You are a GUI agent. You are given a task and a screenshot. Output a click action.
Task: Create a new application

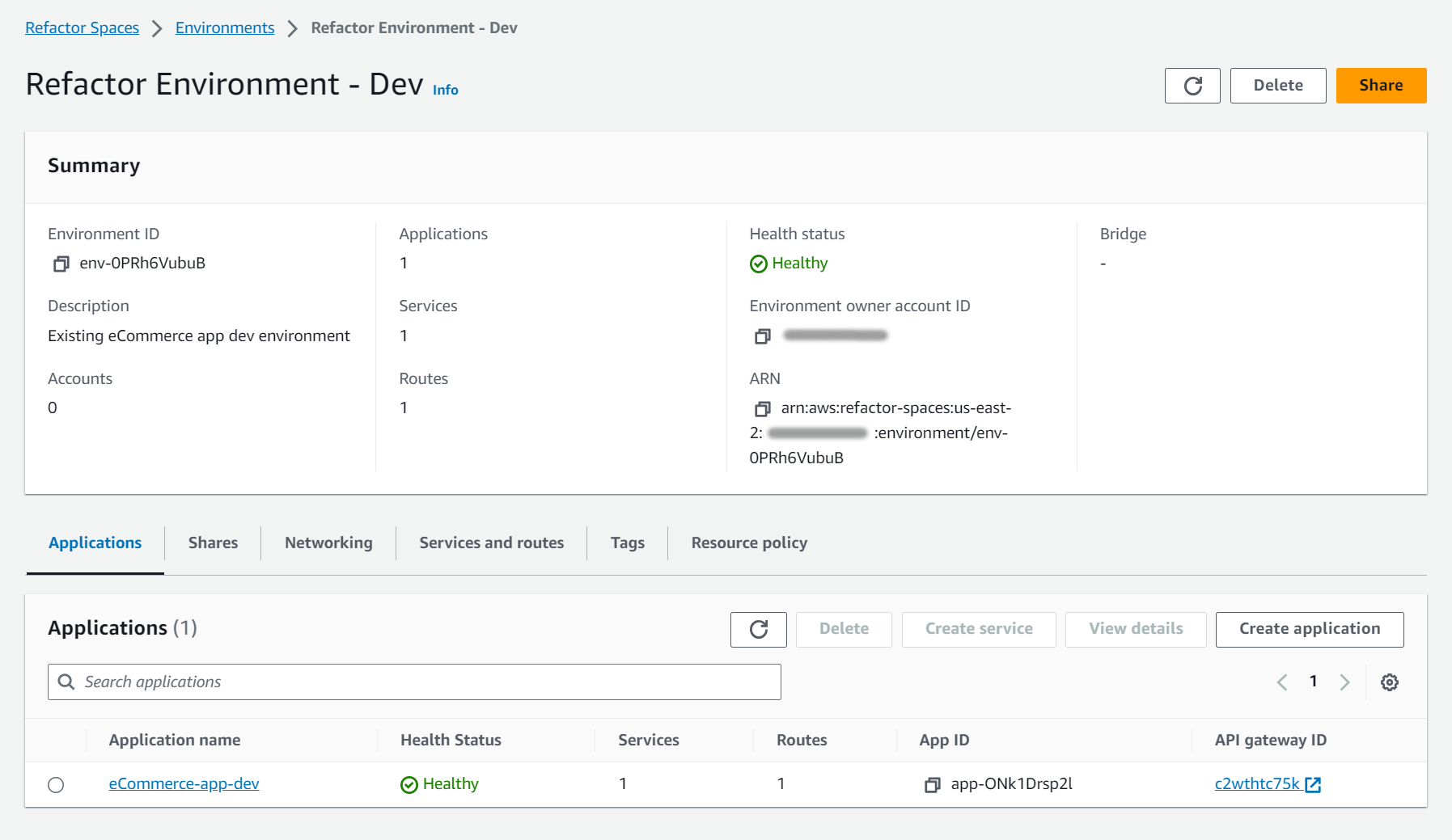coord(1309,629)
